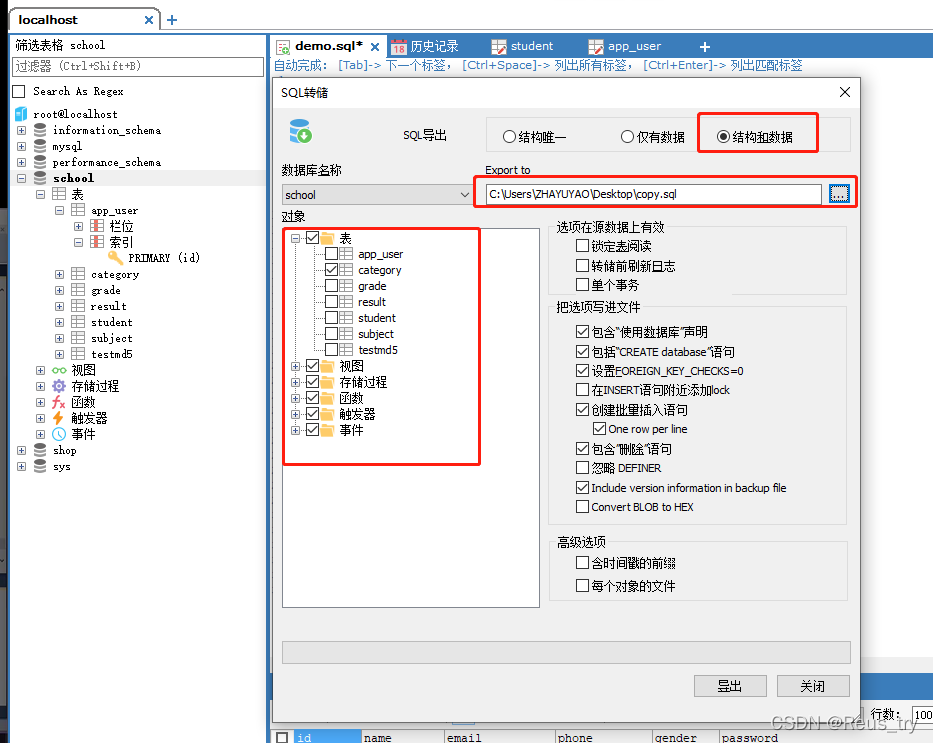Uncheck the category table in export objects
Screen dimensions: 933x743
coord(331,269)
